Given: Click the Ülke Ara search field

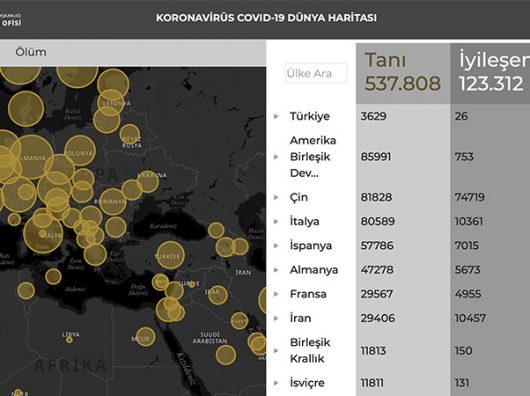Looking at the screenshot, I should pyautogui.click(x=316, y=73).
